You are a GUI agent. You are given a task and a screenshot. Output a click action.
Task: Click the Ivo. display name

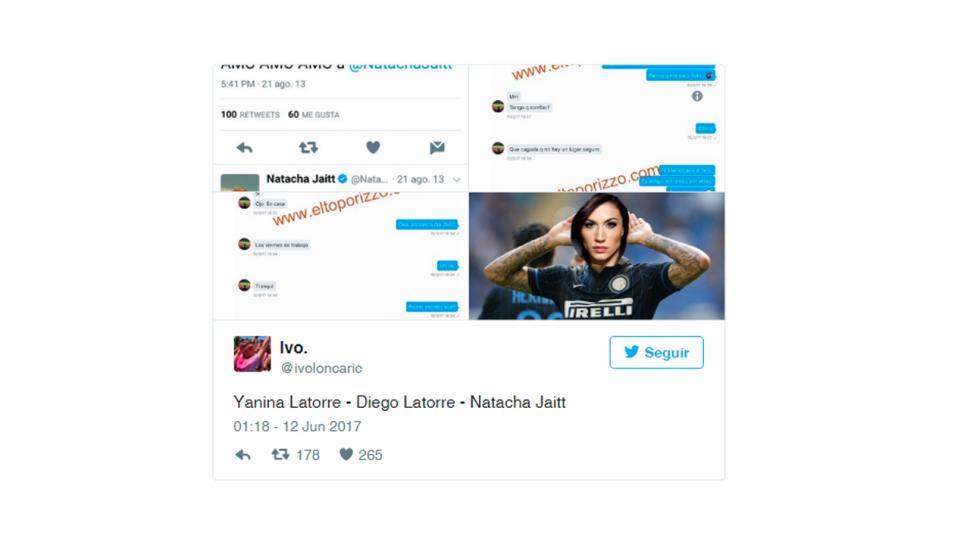[293, 348]
